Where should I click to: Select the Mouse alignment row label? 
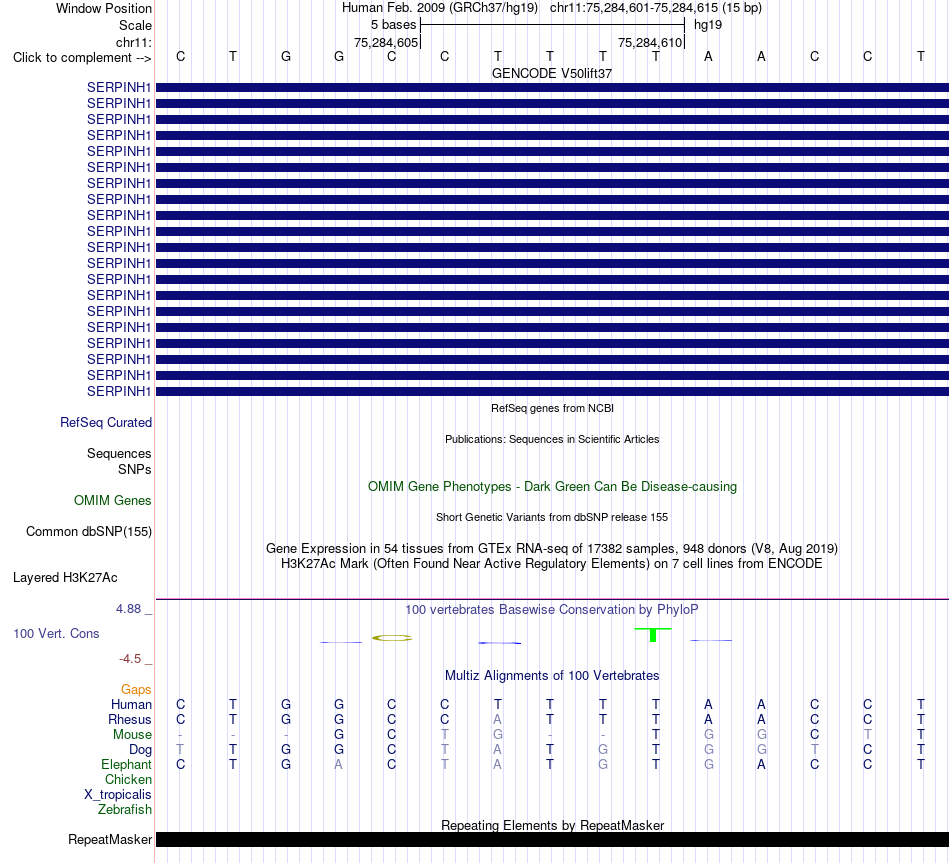(132, 735)
